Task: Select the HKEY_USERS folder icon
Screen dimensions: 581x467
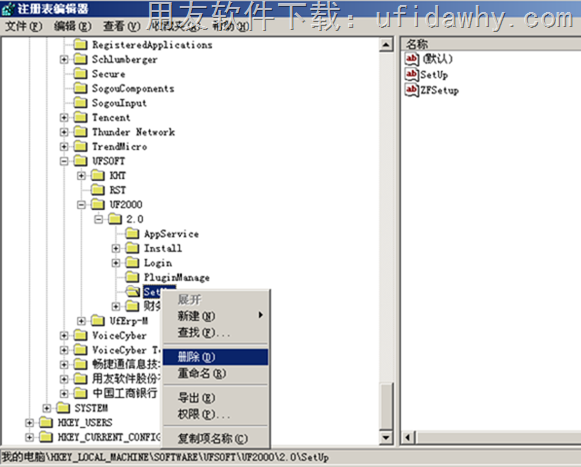Action: [x=46, y=422]
